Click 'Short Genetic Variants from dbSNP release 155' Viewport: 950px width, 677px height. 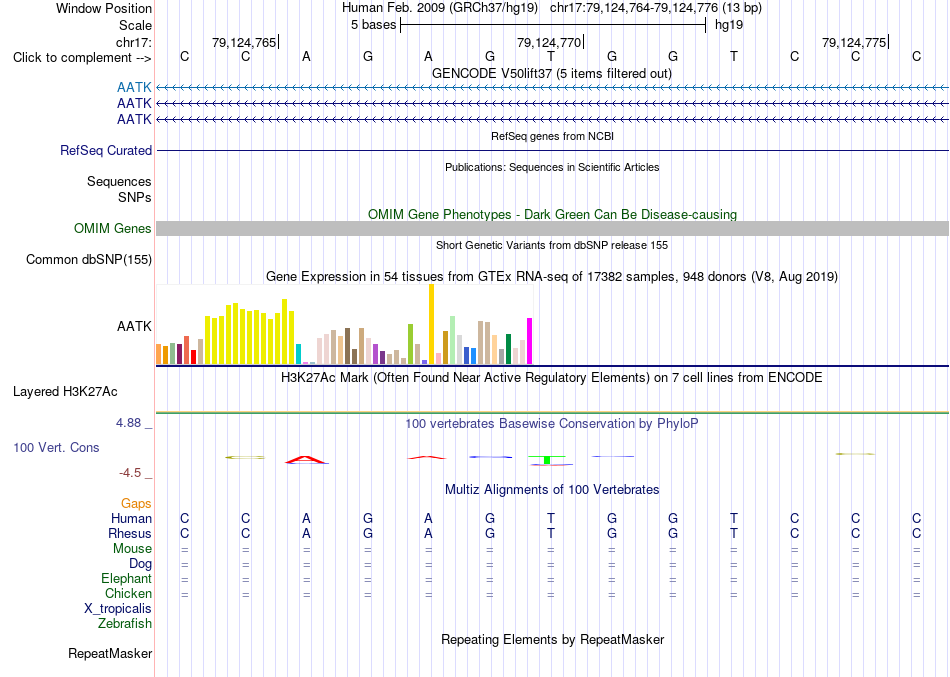(552, 245)
